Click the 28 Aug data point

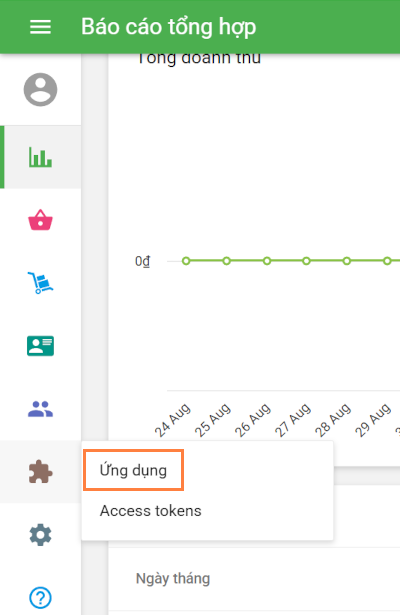tap(347, 261)
